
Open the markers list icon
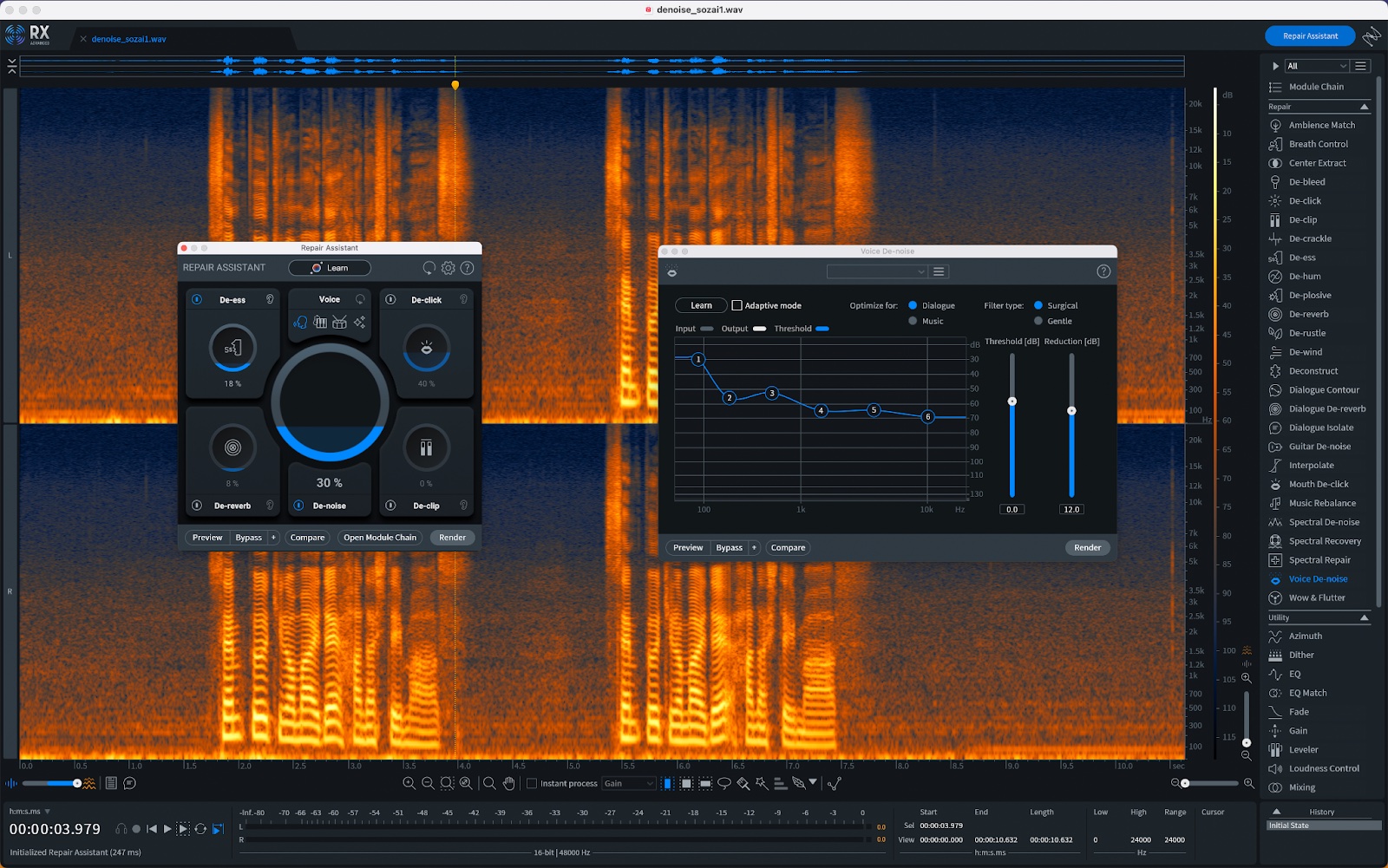tap(111, 783)
